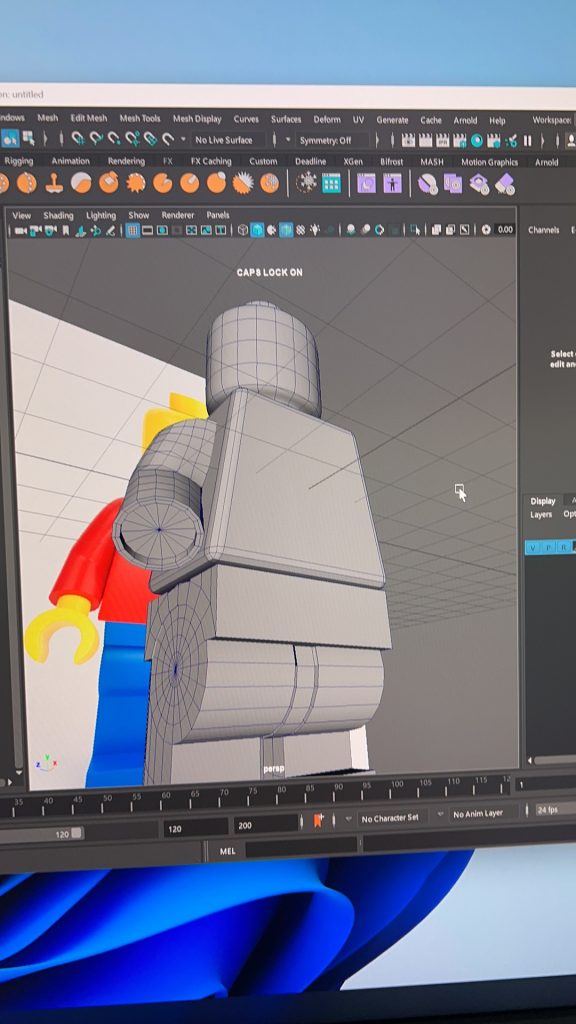Image resolution: width=576 pixels, height=1024 pixels.
Task: Click the orange bookmark icon by range fields
Action: [318, 821]
